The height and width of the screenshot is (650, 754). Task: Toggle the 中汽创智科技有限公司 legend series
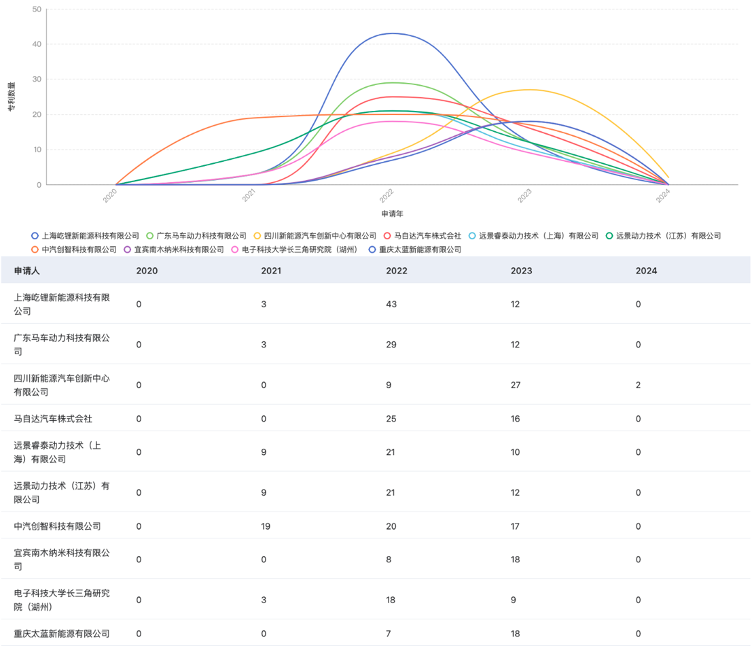74,250
